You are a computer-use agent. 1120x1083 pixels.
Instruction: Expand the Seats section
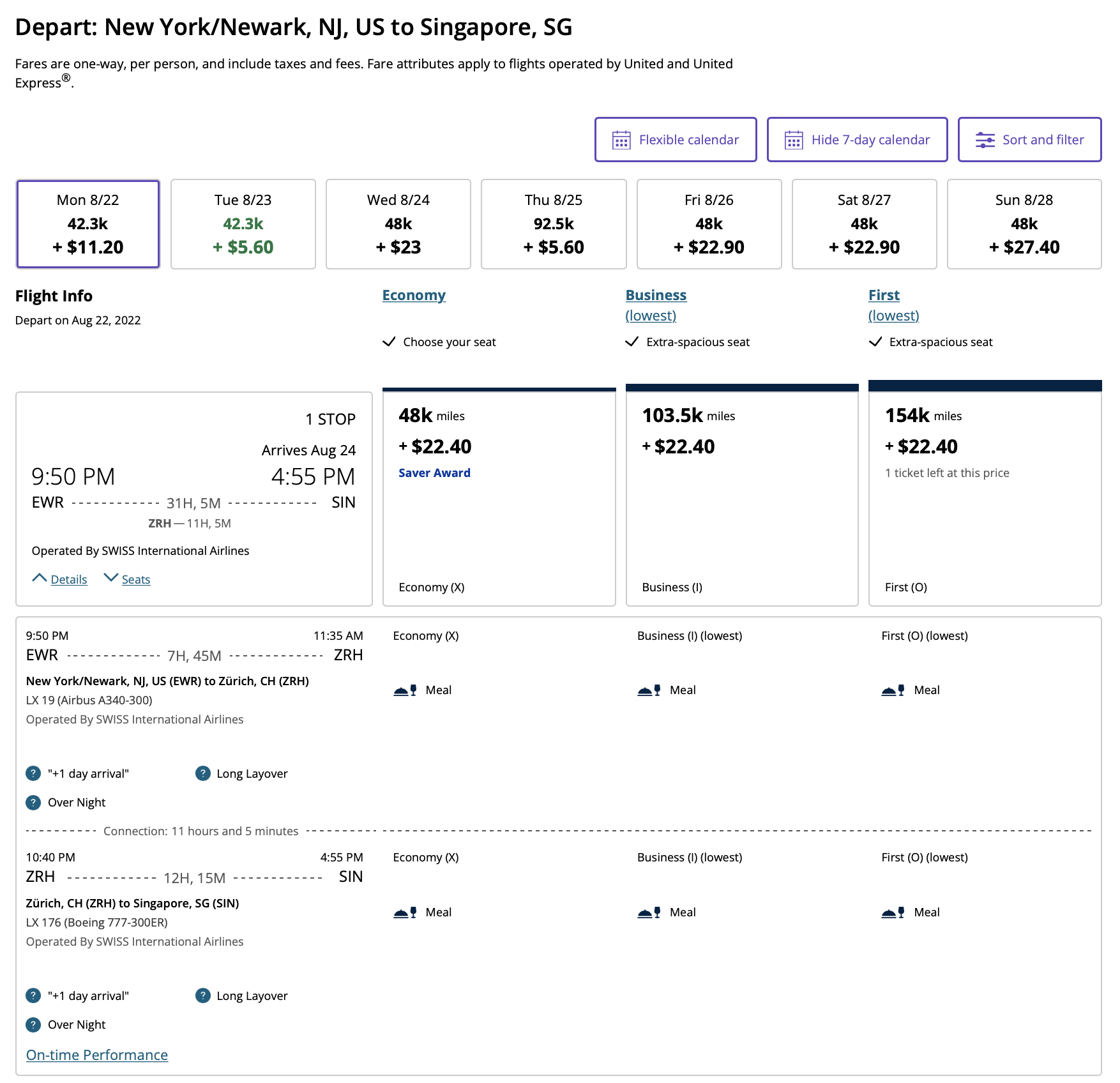pyautogui.click(x=127, y=579)
